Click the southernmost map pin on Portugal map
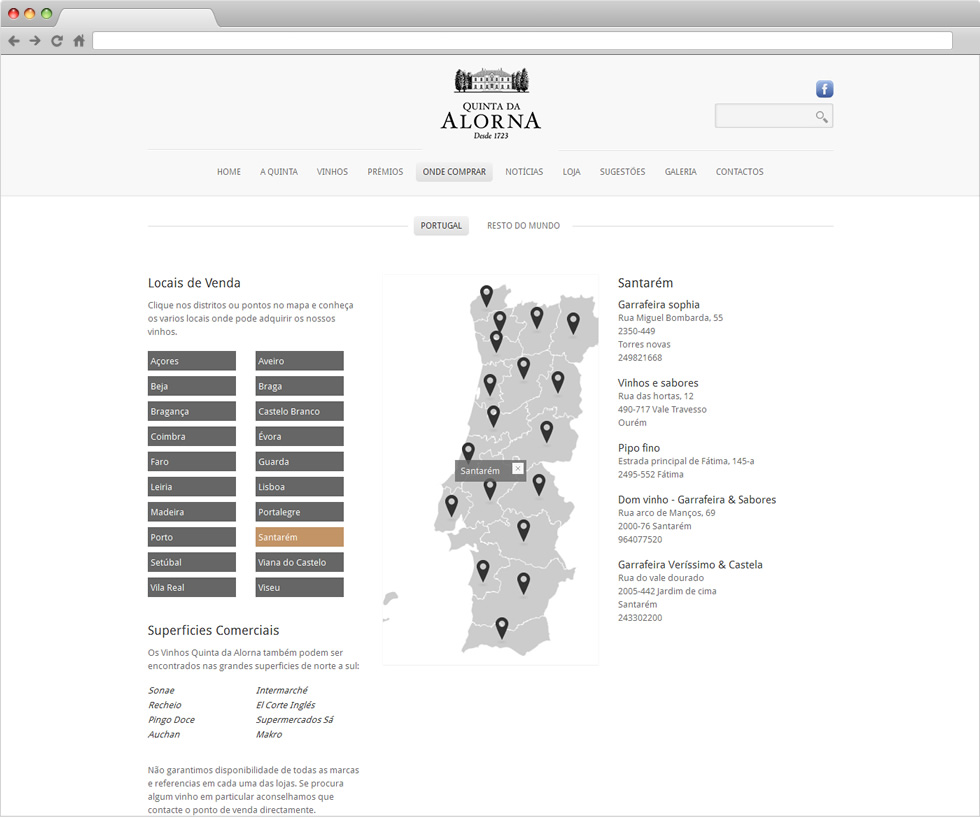 pos(502,627)
